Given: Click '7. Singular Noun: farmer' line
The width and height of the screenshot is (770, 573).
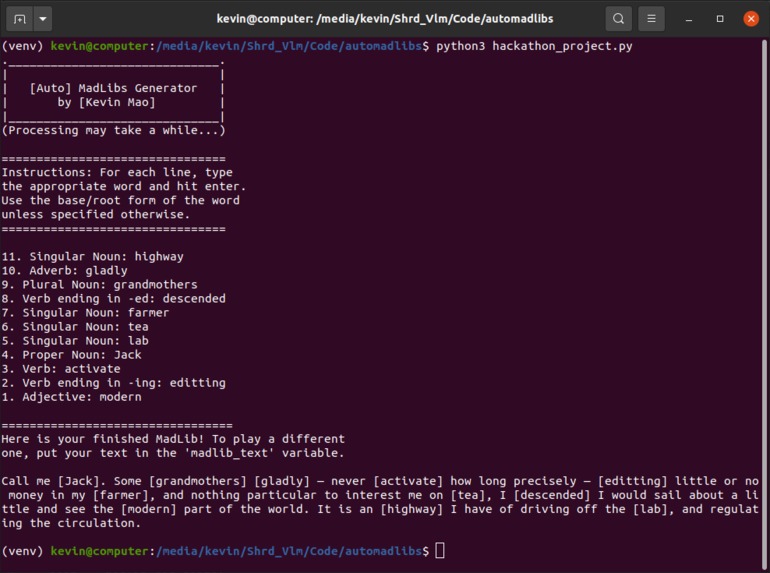Looking at the screenshot, I should [x=85, y=313].
